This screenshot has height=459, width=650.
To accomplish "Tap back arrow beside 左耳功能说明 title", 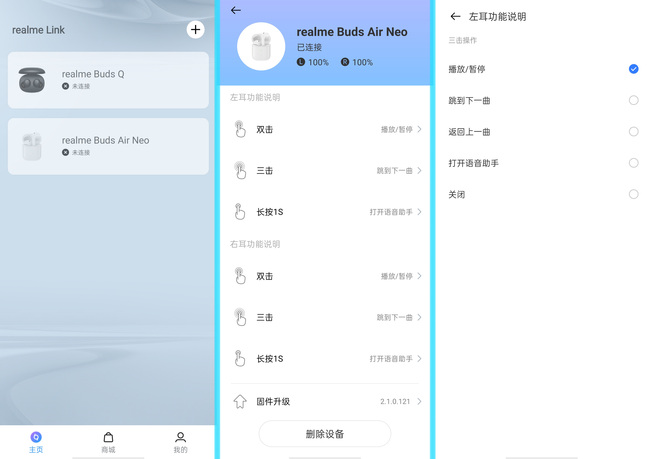I will point(455,16).
